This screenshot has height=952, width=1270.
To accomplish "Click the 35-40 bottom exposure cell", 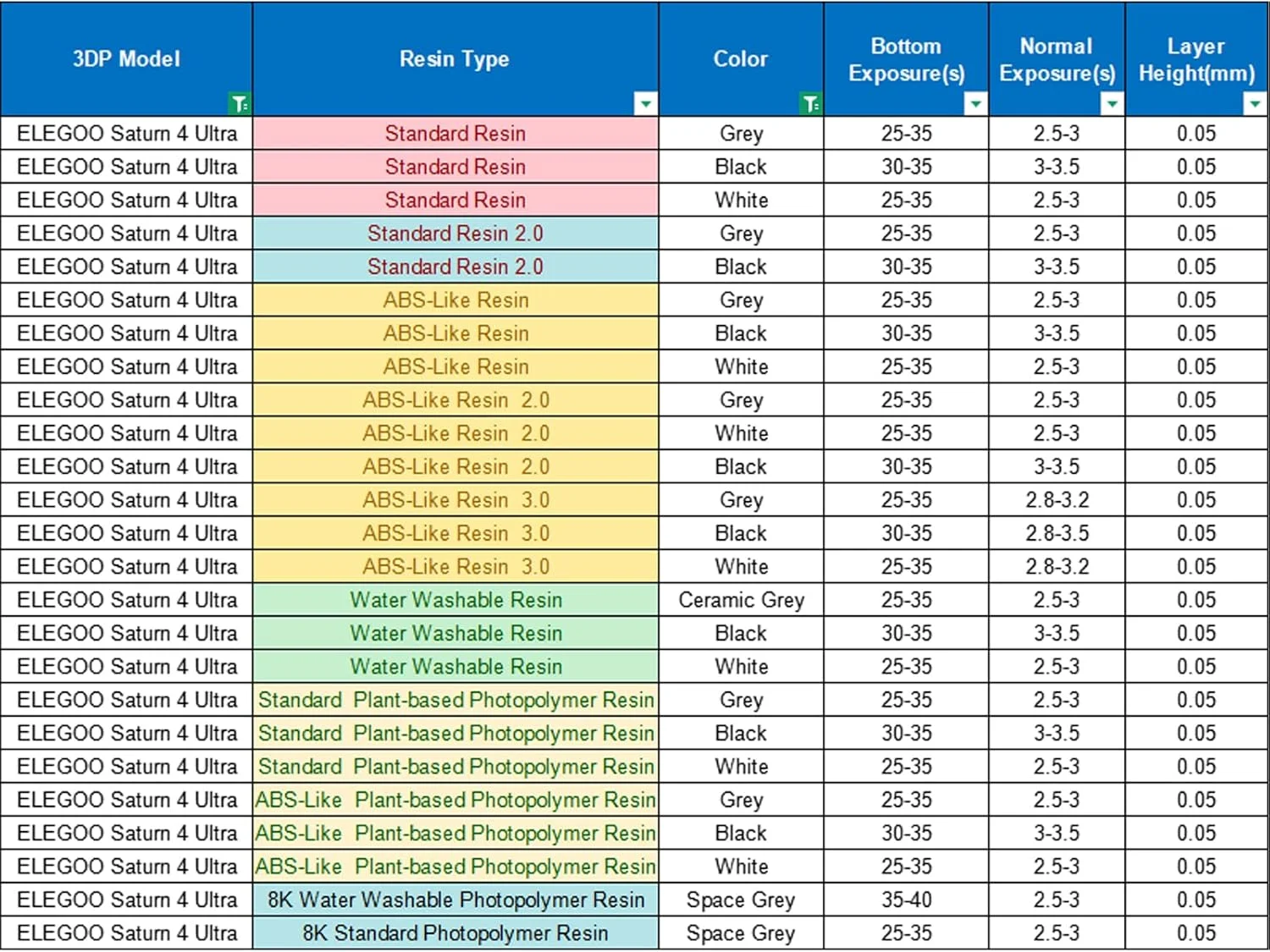I will coord(906,900).
